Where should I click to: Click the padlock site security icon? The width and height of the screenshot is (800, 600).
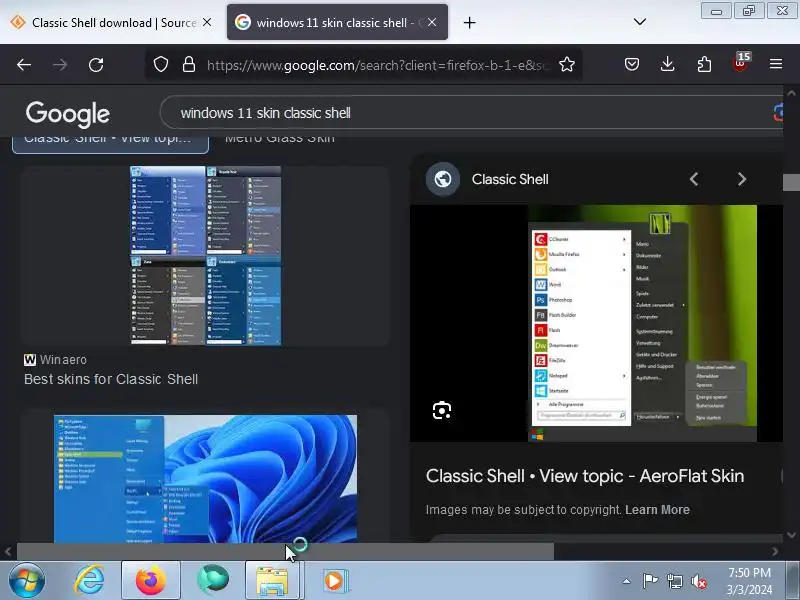(x=189, y=64)
